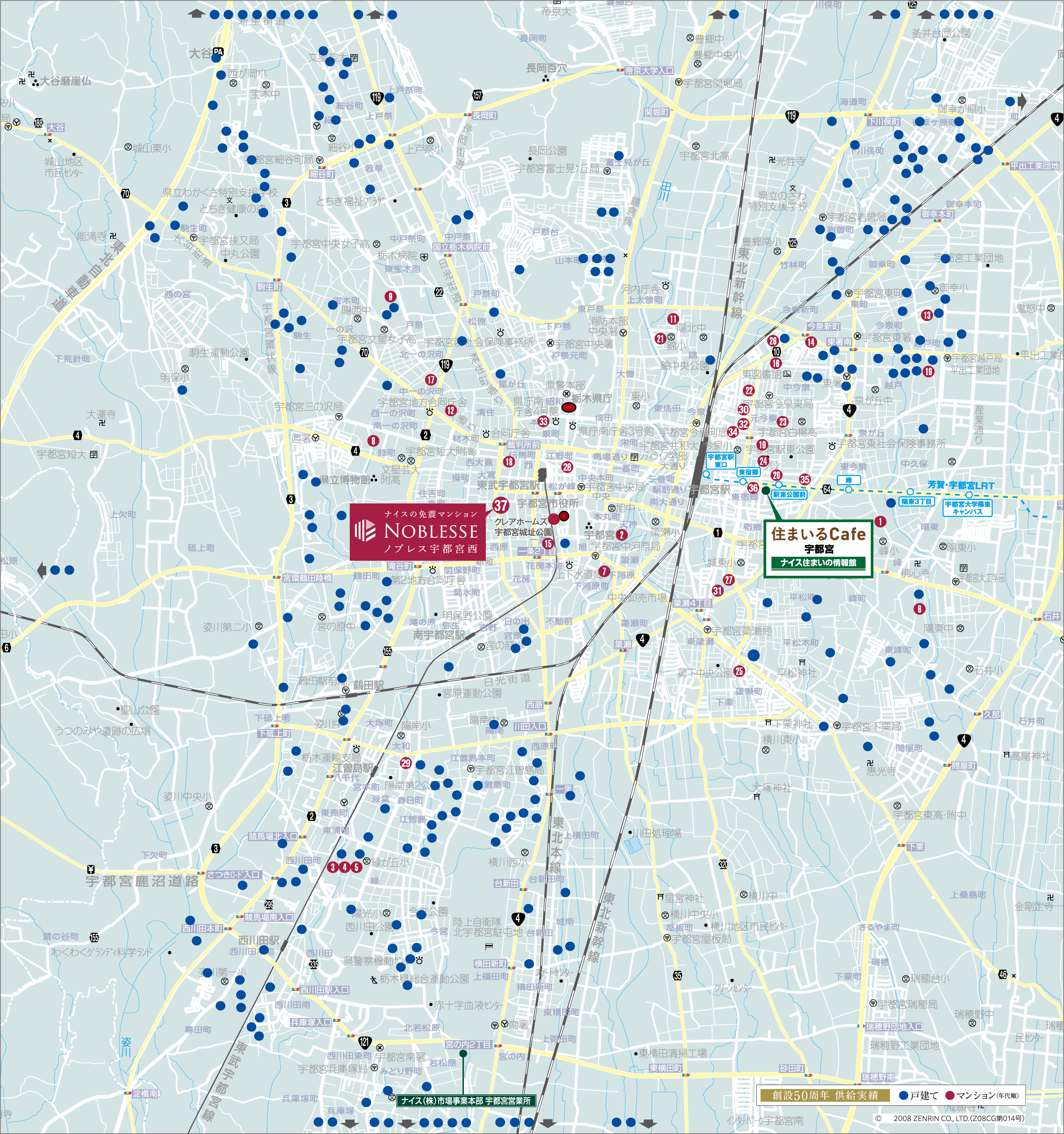
Task: Click red mansion marker 19
Action: click(x=929, y=371)
